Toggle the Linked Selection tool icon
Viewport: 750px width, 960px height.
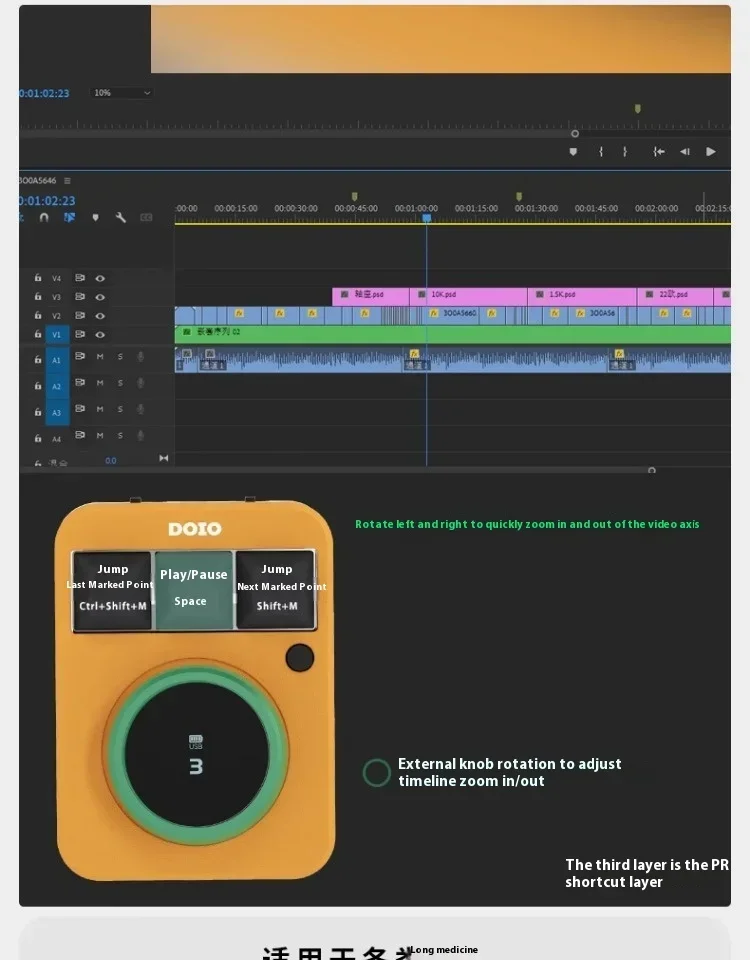pos(69,217)
